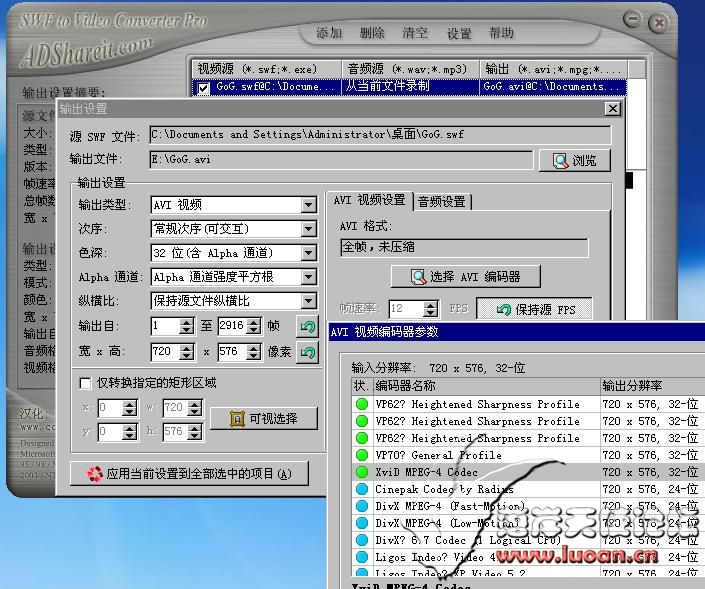The width and height of the screenshot is (705, 589).
Task: Click the 可视选择 button
Action: click(x=263, y=419)
